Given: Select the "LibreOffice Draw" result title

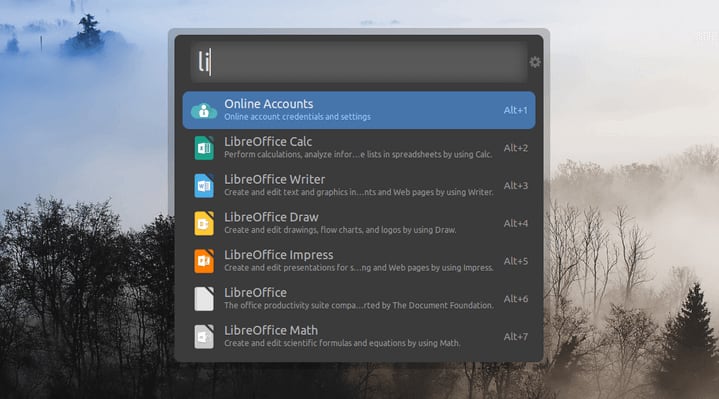Looking at the screenshot, I should pos(271,217).
